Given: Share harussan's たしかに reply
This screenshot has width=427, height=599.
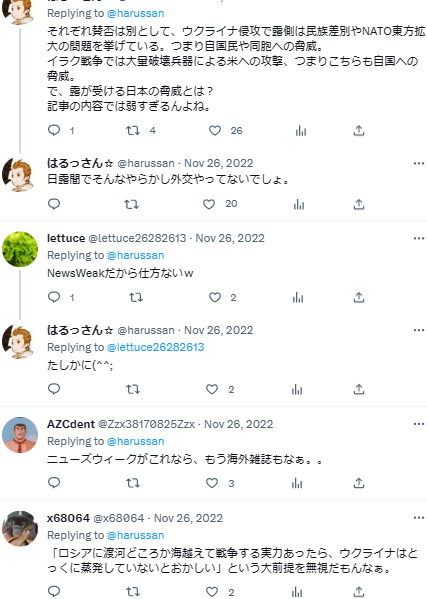Looking at the screenshot, I should click(x=359, y=389).
